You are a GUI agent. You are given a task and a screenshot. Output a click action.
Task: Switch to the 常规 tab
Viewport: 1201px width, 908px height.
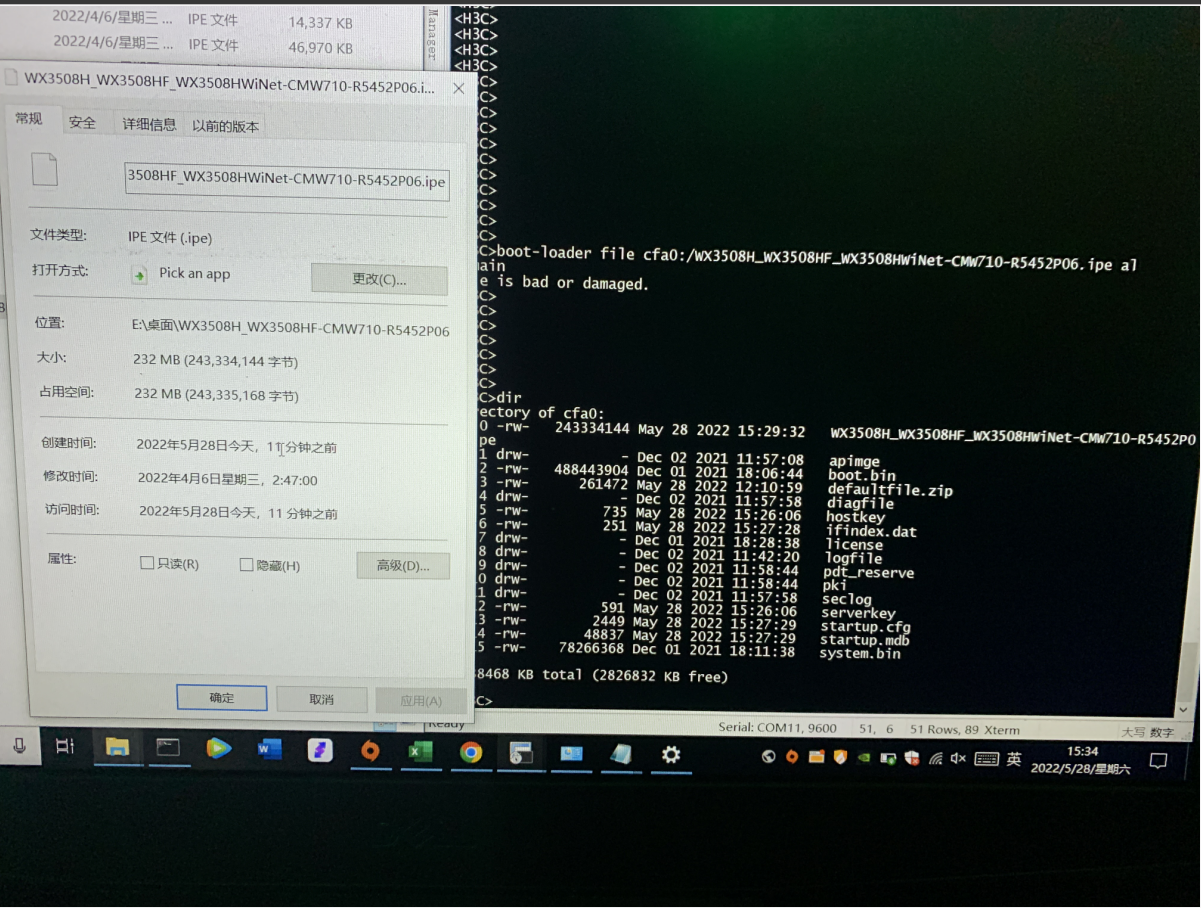click(29, 119)
